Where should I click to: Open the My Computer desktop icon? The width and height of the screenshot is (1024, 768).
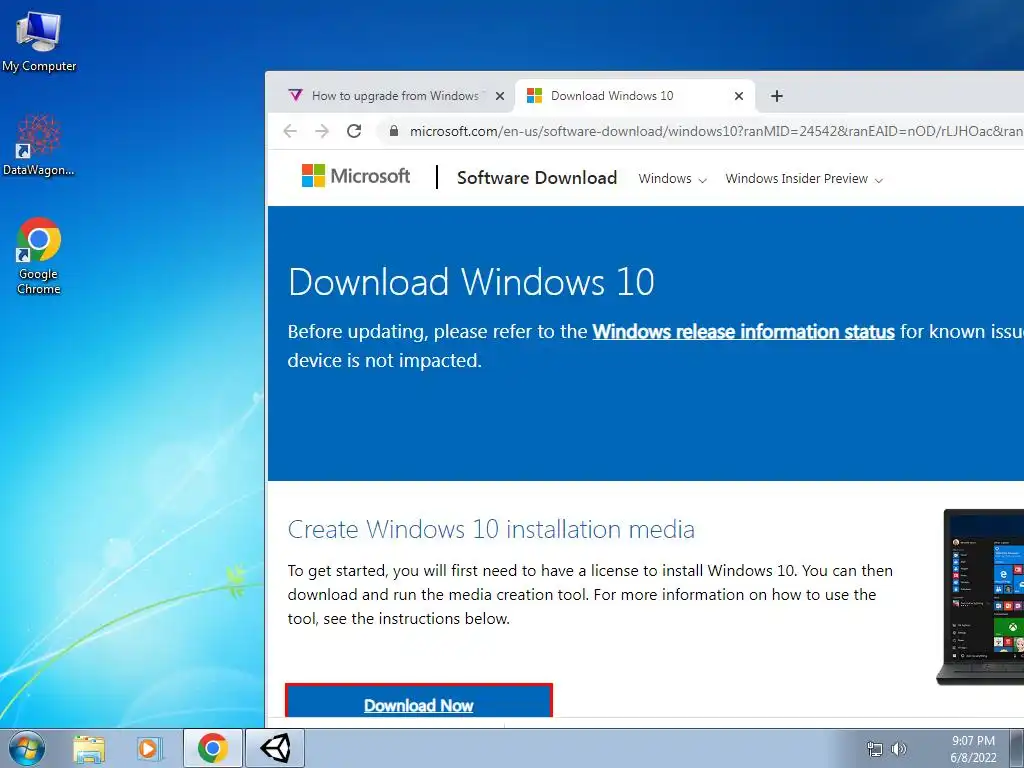[39, 41]
